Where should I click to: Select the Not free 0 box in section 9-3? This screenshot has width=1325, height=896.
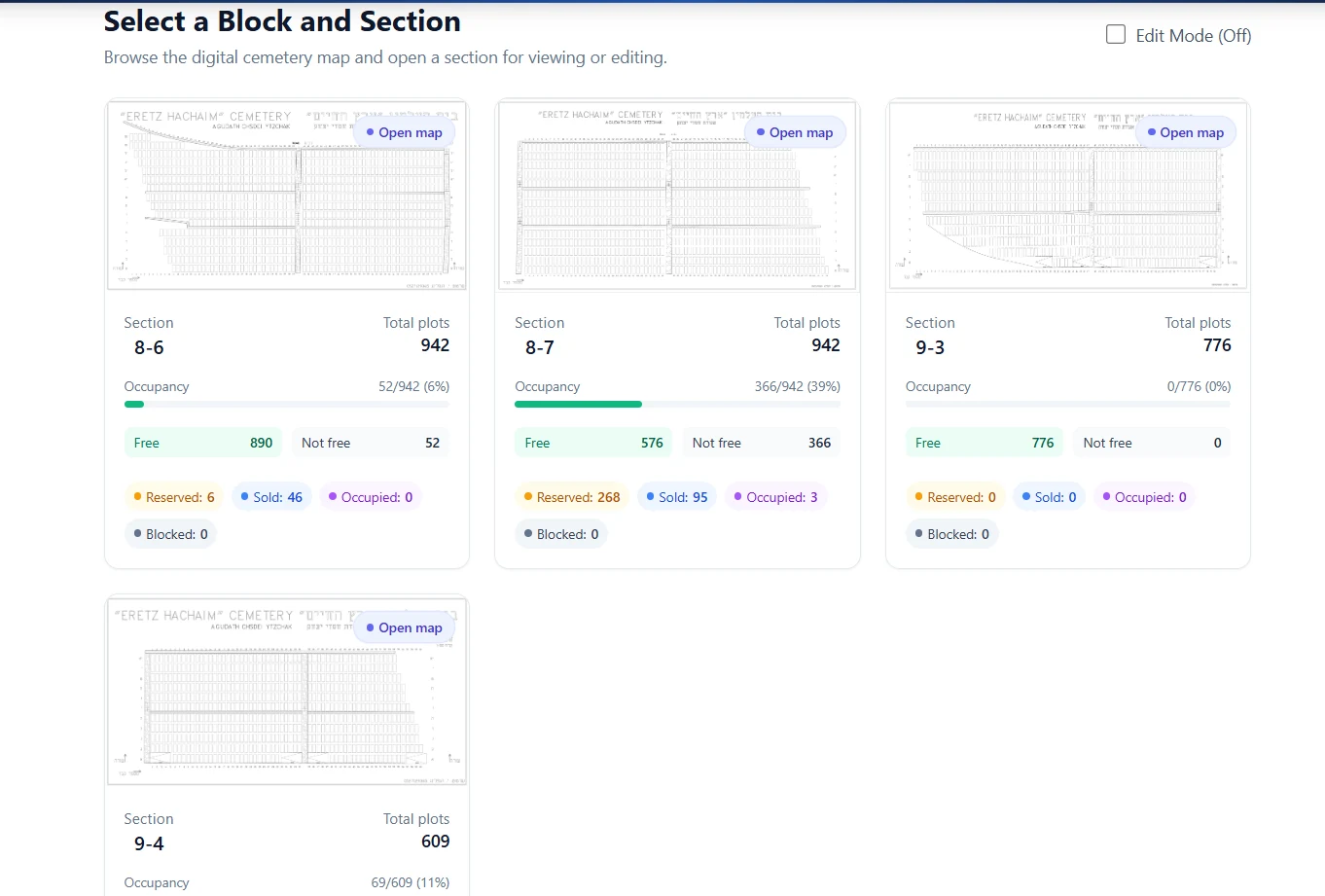[x=1152, y=443]
